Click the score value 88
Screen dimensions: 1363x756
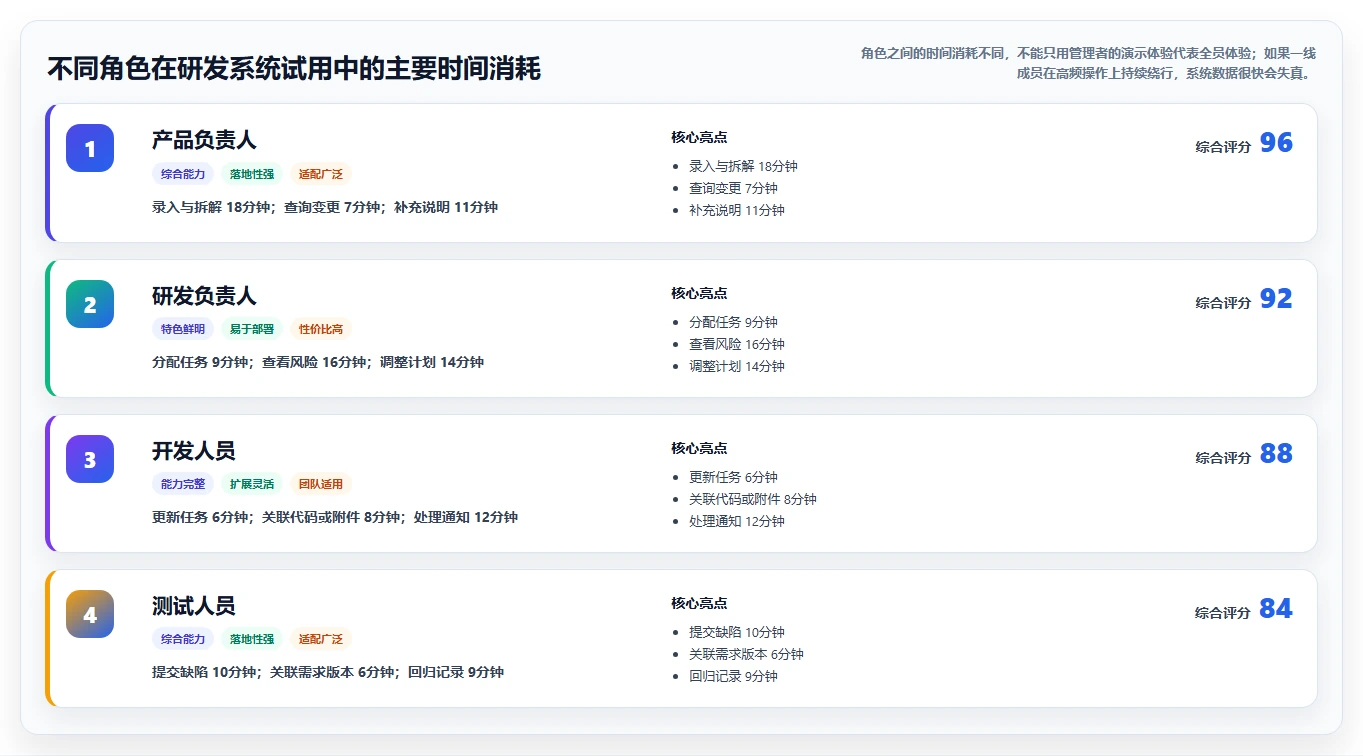(1276, 454)
